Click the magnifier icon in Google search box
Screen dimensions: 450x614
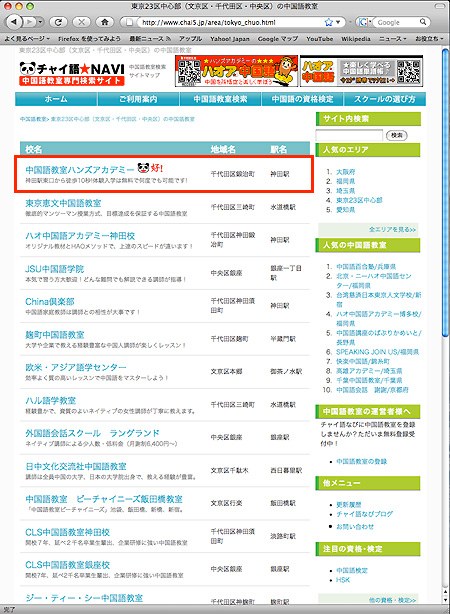(x=423, y=22)
